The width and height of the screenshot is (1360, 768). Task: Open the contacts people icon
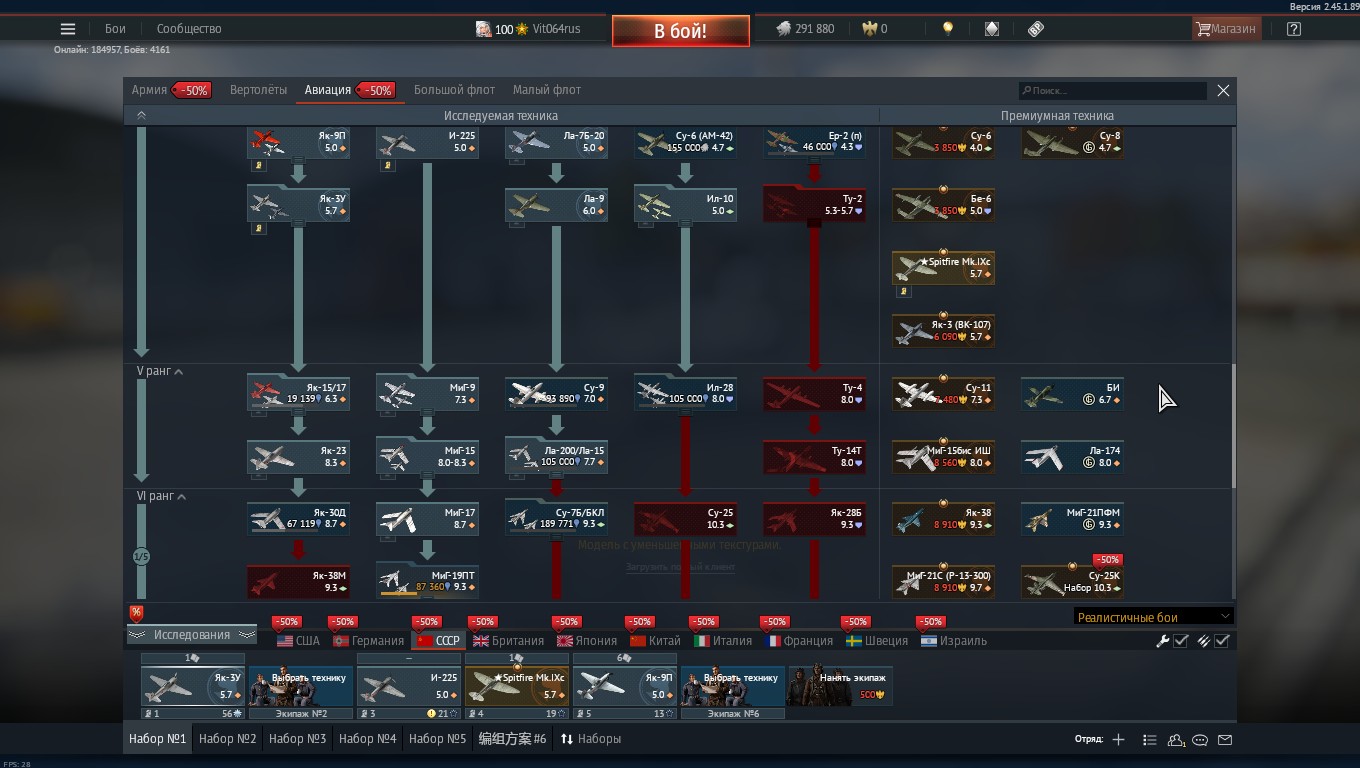coord(1176,740)
